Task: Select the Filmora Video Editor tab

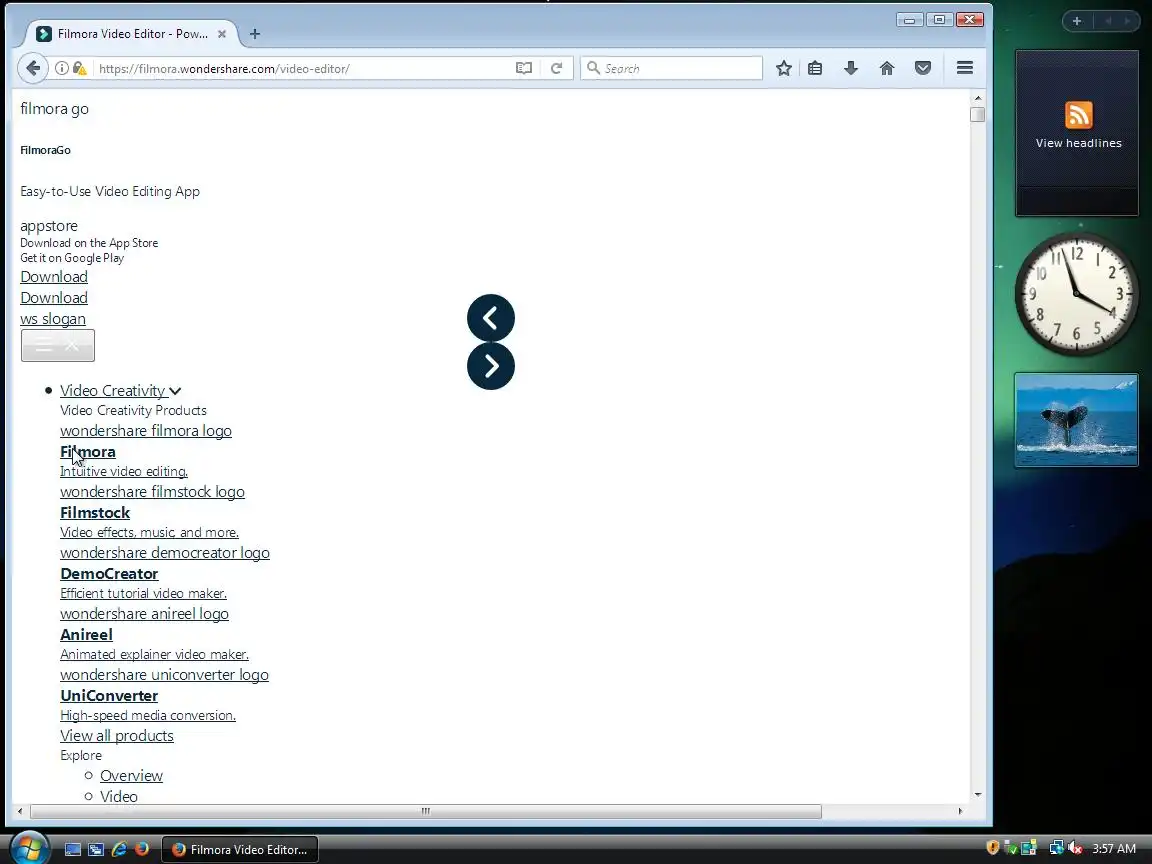Action: point(132,34)
